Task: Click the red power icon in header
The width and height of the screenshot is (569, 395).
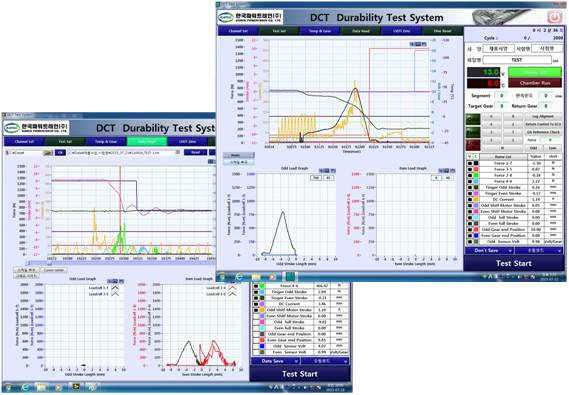Action: click(554, 17)
